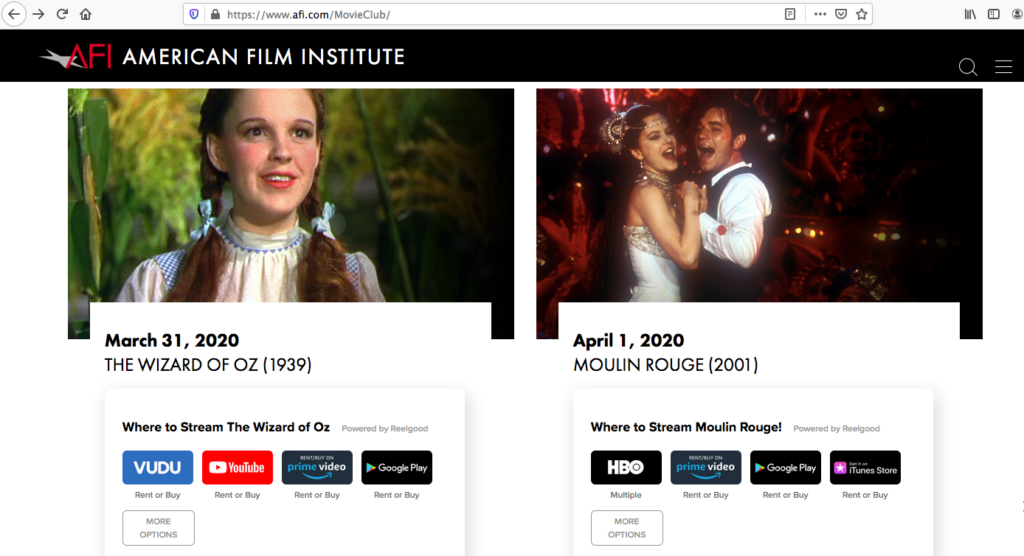Stream Wizard of Oz on VUDU
The width and height of the screenshot is (1024, 556).
(x=157, y=467)
